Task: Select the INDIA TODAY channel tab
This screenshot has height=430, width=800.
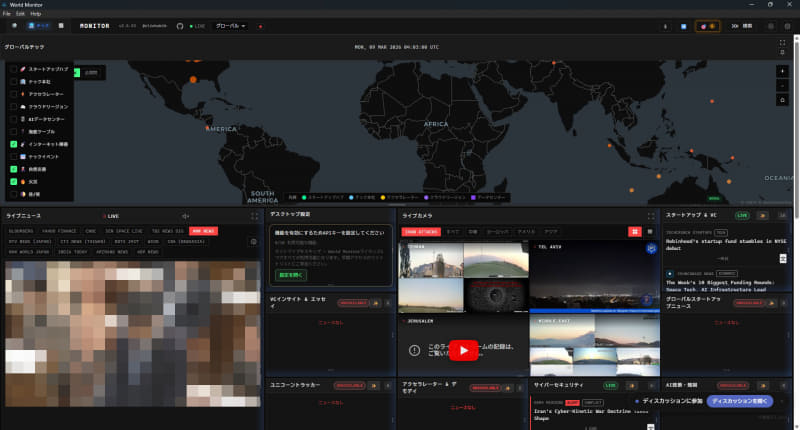Action: pos(72,252)
